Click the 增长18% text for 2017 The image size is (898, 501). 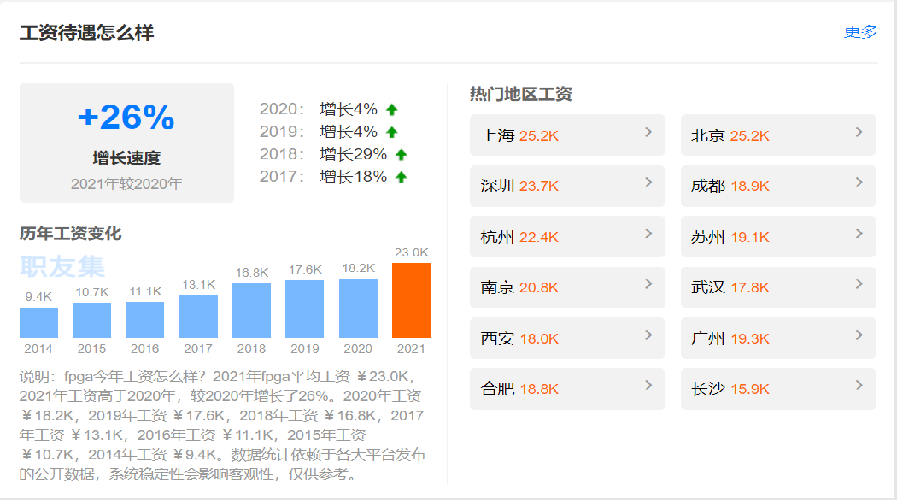pos(353,177)
